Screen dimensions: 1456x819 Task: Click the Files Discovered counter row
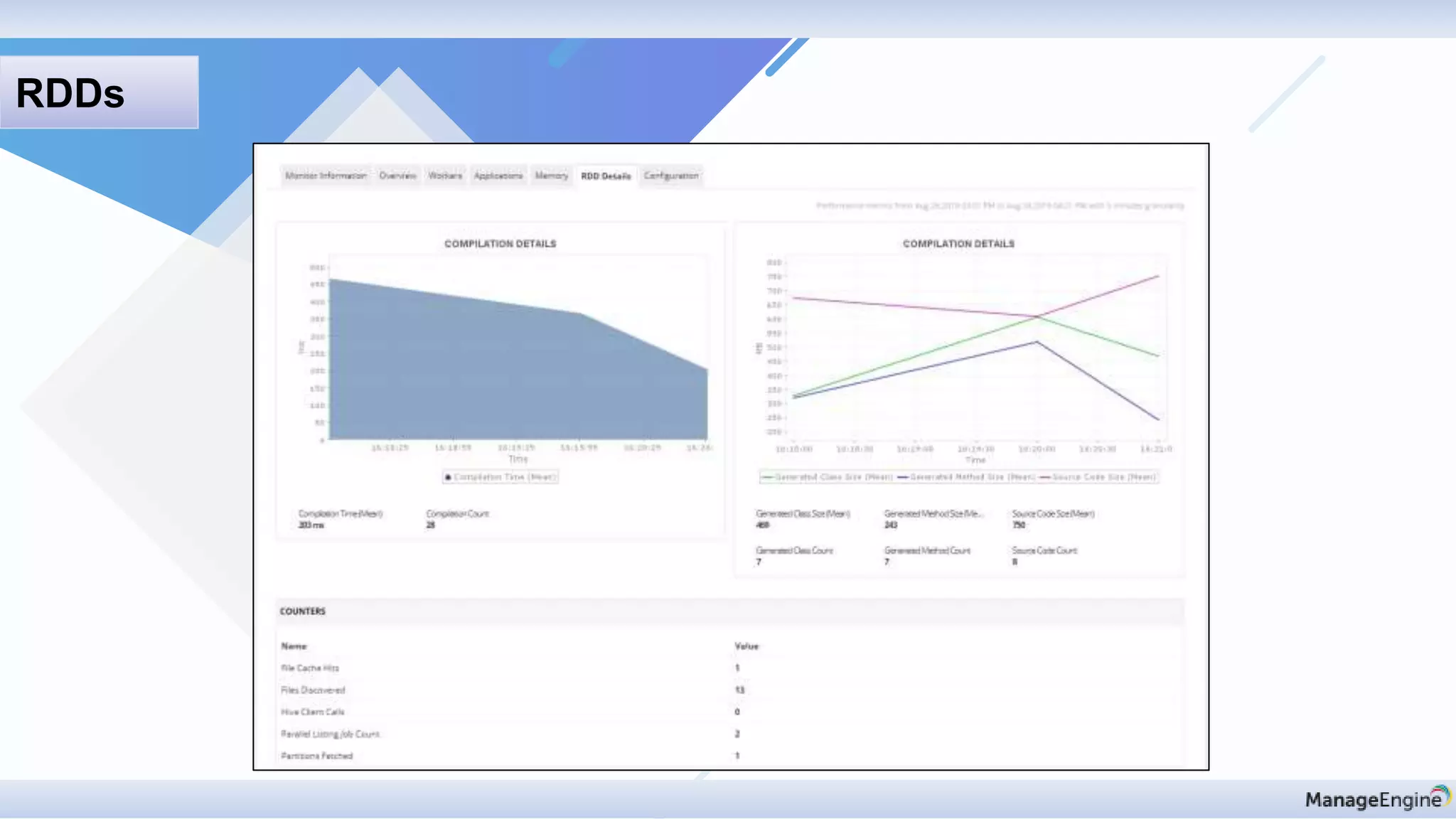pos(313,690)
